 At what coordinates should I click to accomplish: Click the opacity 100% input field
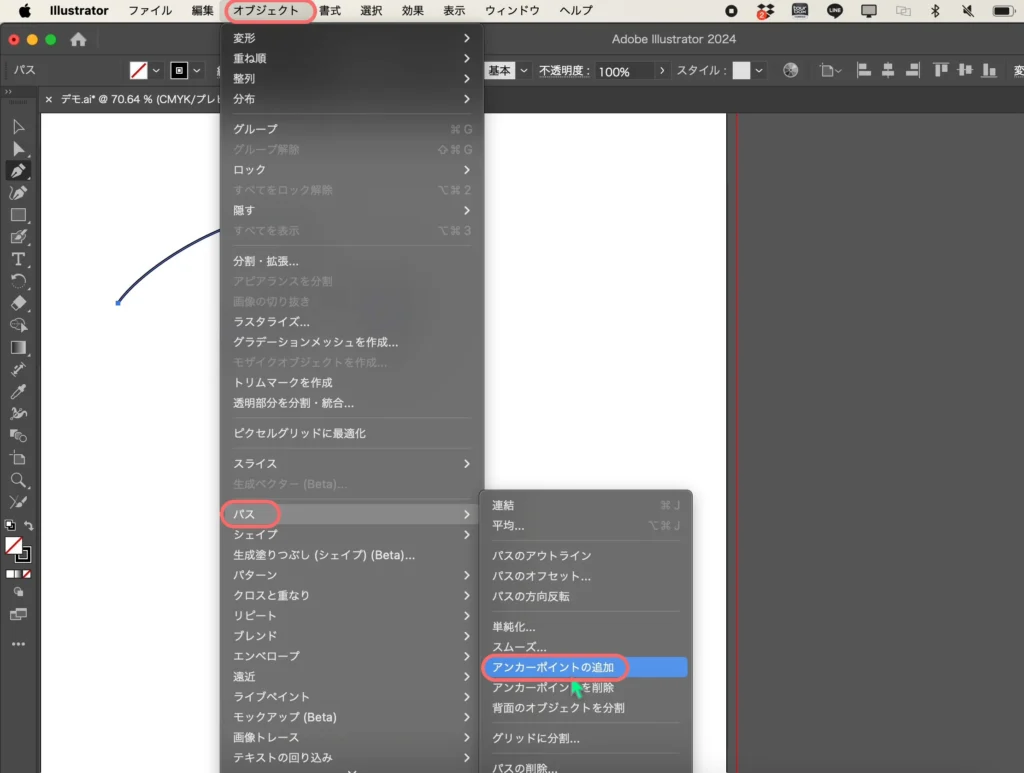pyautogui.click(x=623, y=72)
